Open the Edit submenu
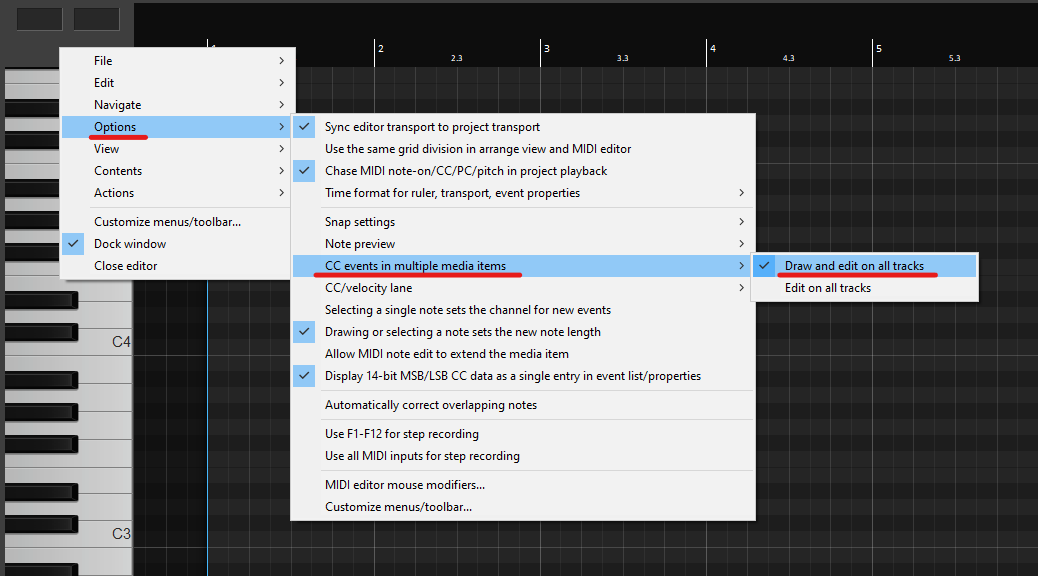Viewport: 1038px width, 576px height. [x=177, y=83]
